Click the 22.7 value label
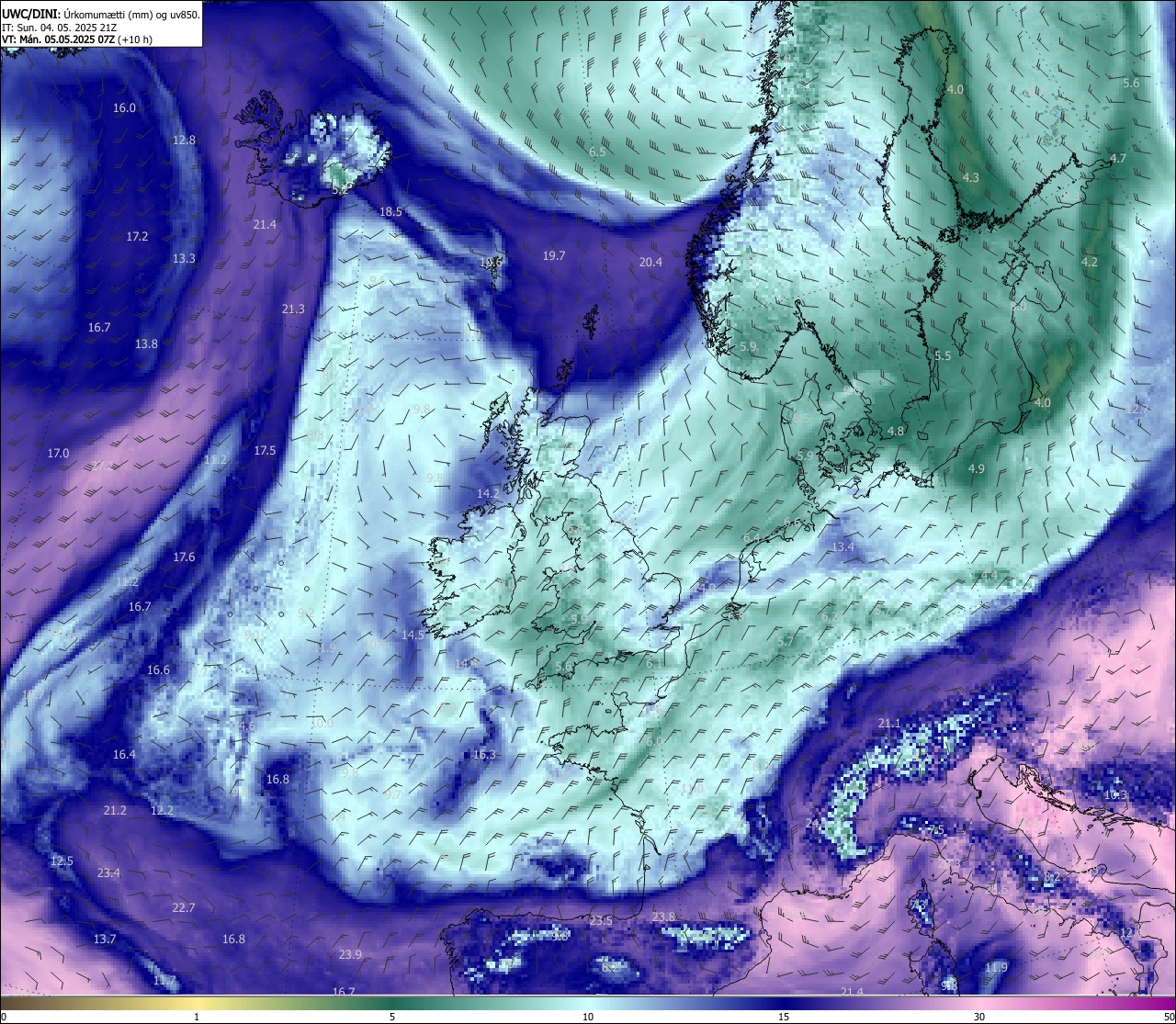 pyautogui.click(x=184, y=907)
